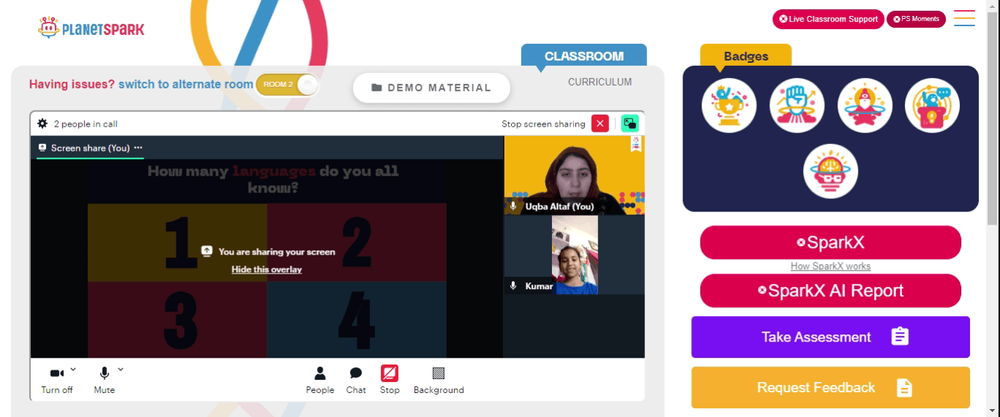Click Take Assessment button
The width and height of the screenshot is (1000, 417).
click(x=830, y=337)
